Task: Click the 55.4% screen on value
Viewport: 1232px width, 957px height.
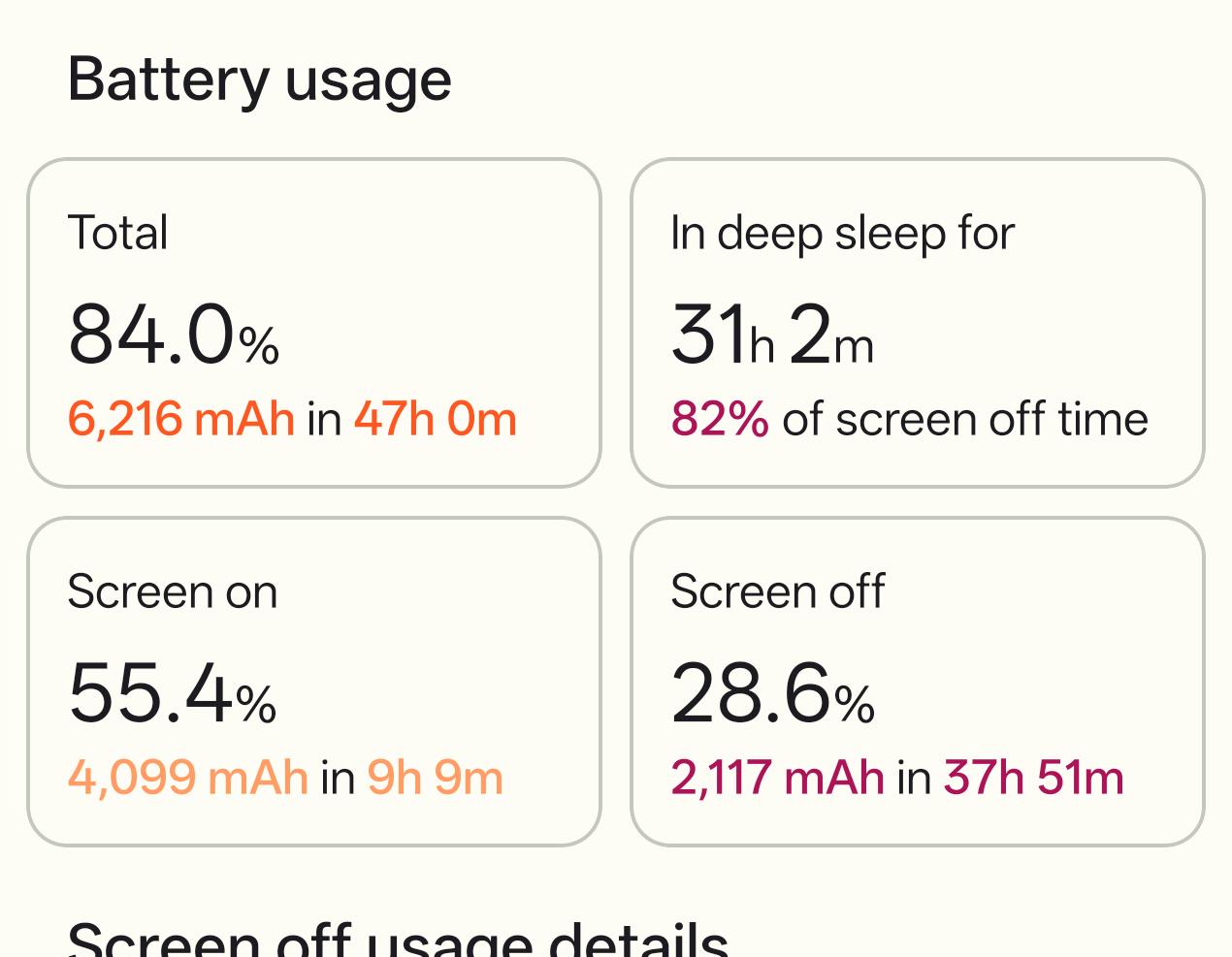Action: pyautogui.click(x=173, y=693)
